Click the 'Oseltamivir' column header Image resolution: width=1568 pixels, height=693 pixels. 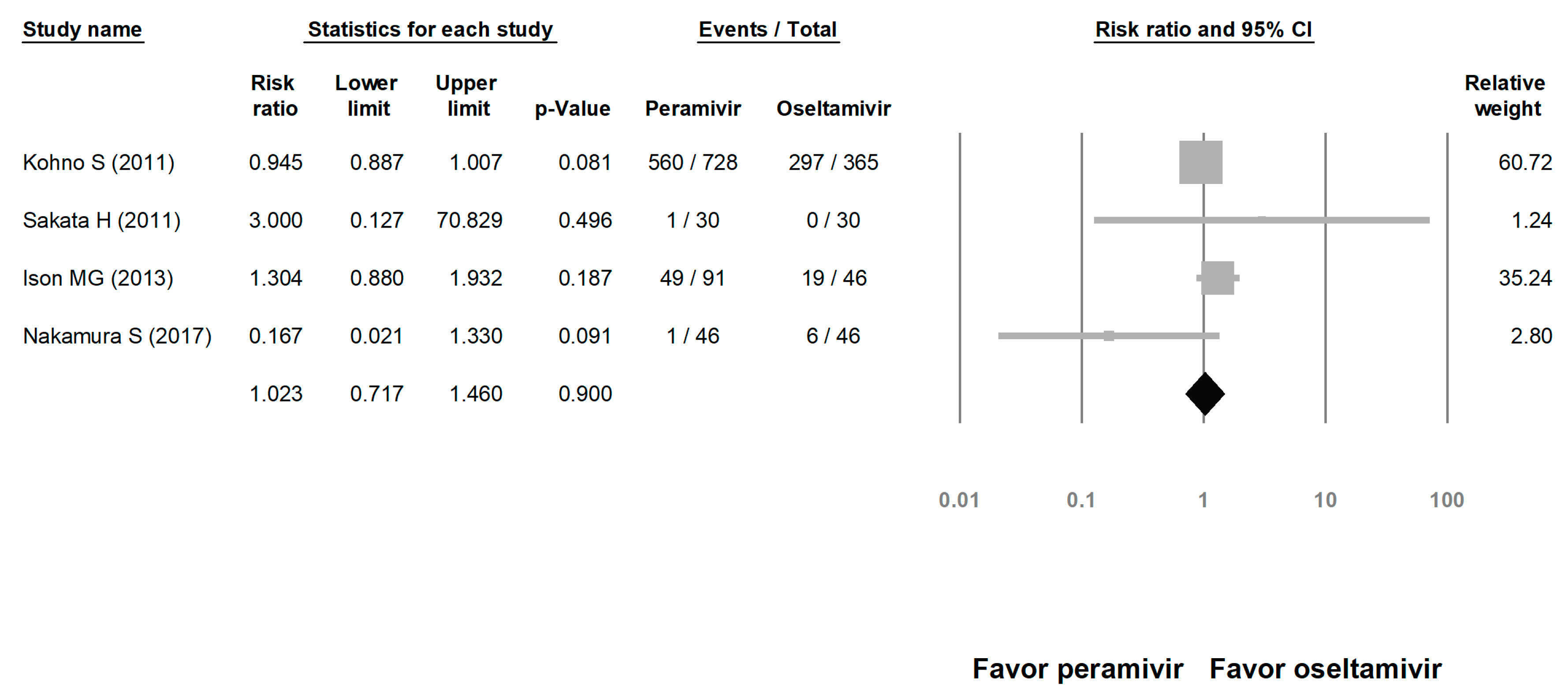pos(833,109)
